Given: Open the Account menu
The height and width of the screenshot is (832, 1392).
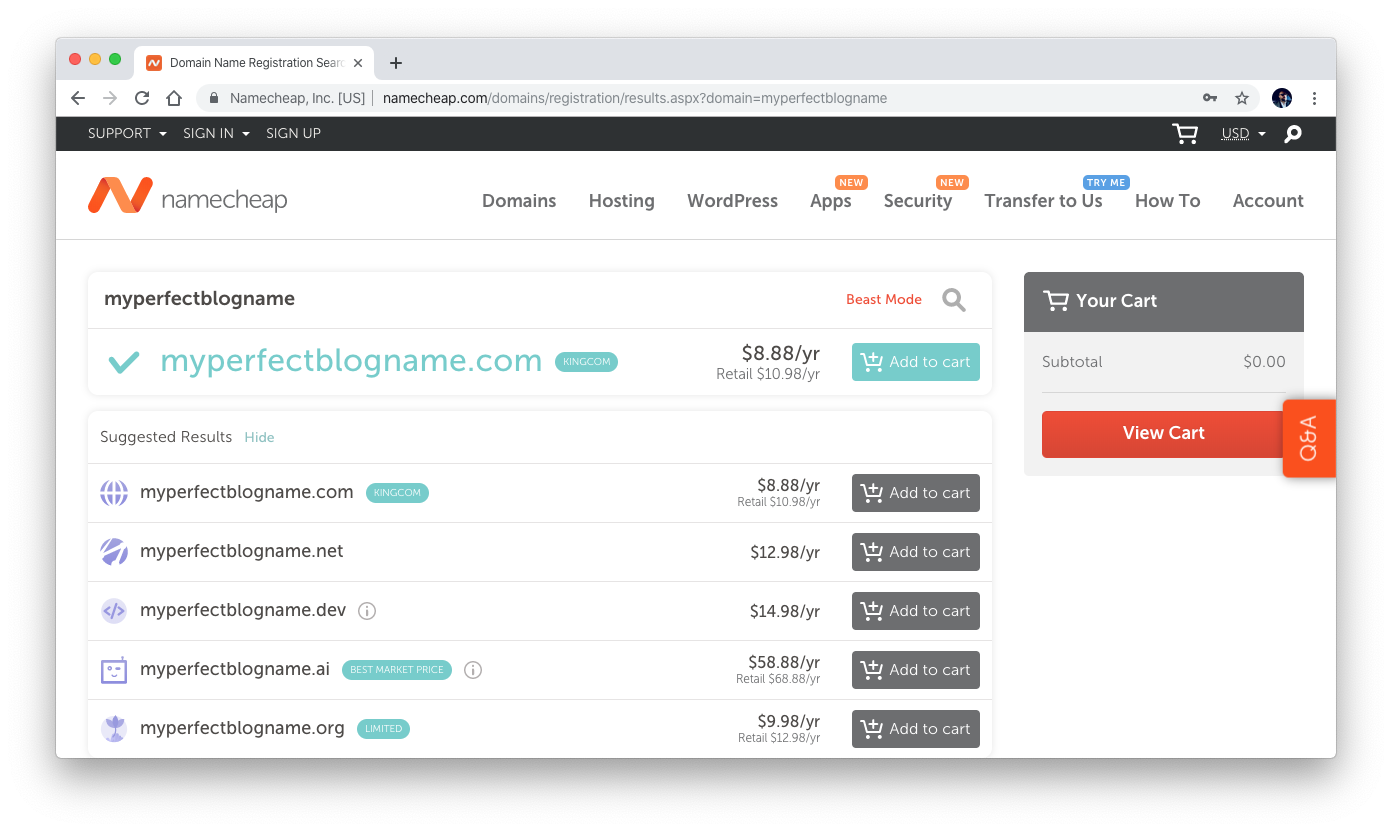Looking at the screenshot, I should (1268, 201).
